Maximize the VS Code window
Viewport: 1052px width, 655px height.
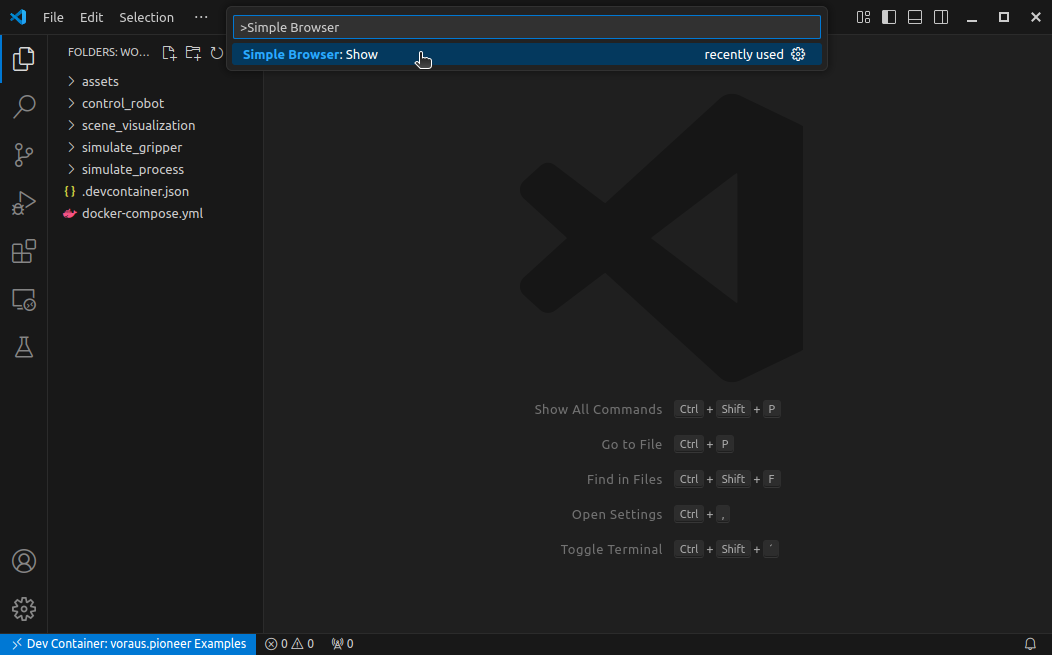coord(1004,17)
